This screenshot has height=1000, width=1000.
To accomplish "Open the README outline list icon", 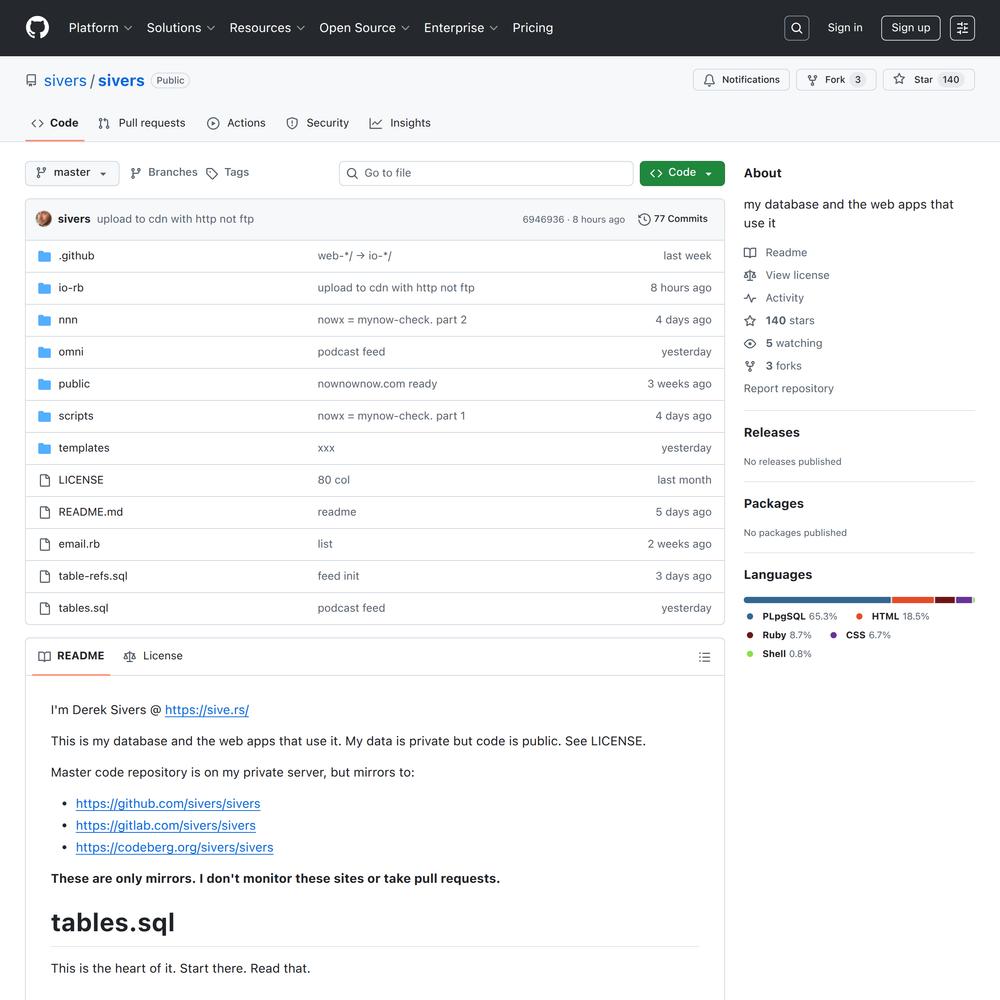I will point(704,657).
